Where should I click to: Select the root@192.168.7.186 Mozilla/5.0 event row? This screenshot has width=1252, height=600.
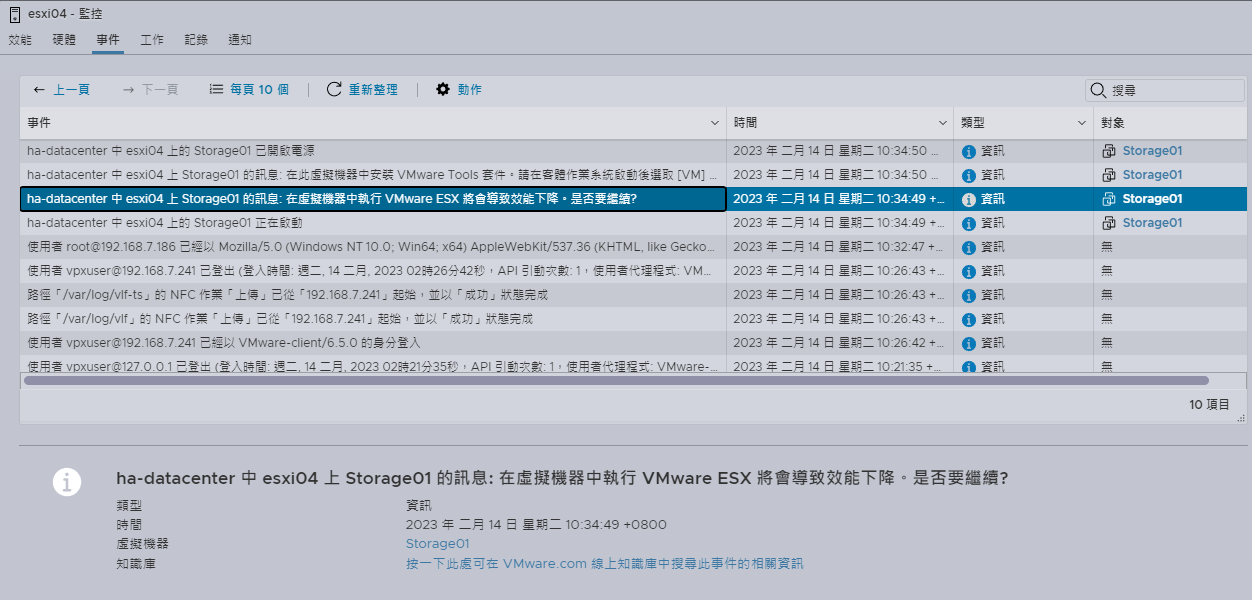(633, 248)
